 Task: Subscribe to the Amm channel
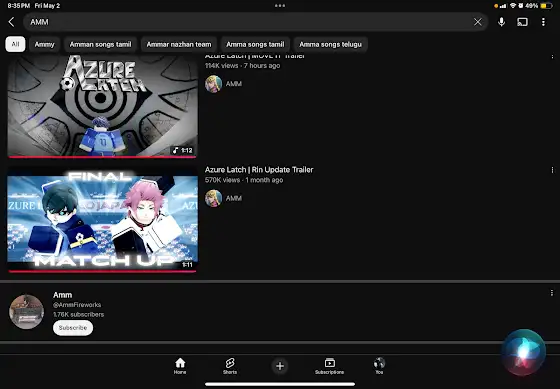73,328
